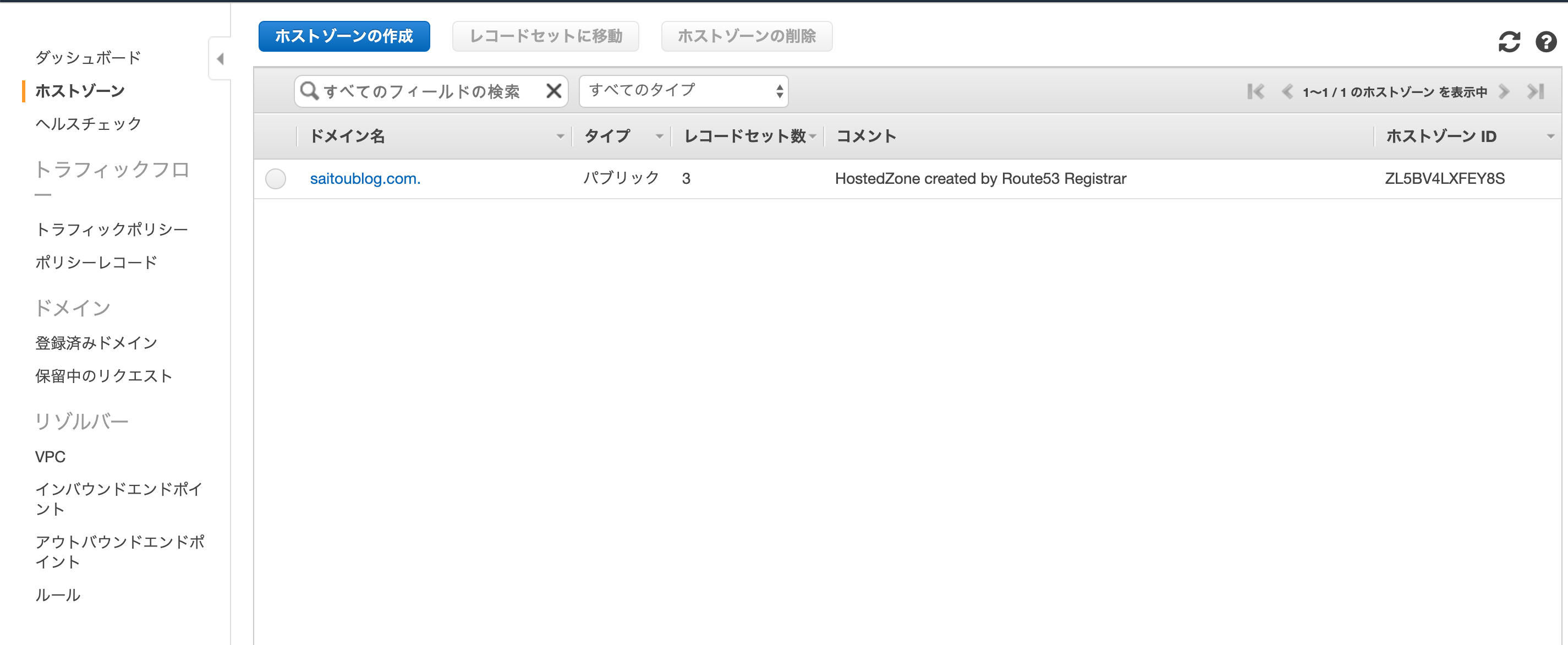The height and width of the screenshot is (645, 1568).
Task: Go to next page of hosted zones
Action: coord(1504,91)
